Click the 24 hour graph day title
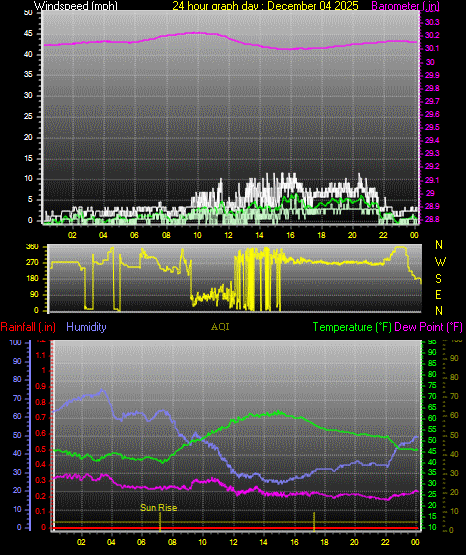This screenshot has height=555, width=466. 265,5
